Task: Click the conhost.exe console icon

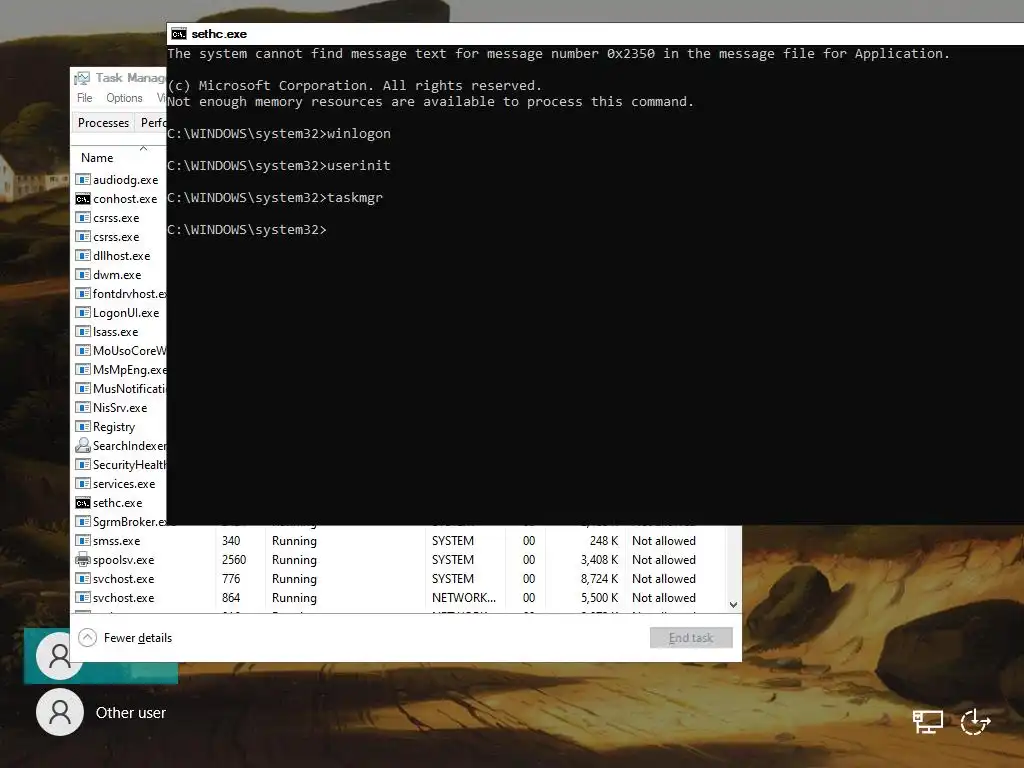Action: [x=83, y=199]
